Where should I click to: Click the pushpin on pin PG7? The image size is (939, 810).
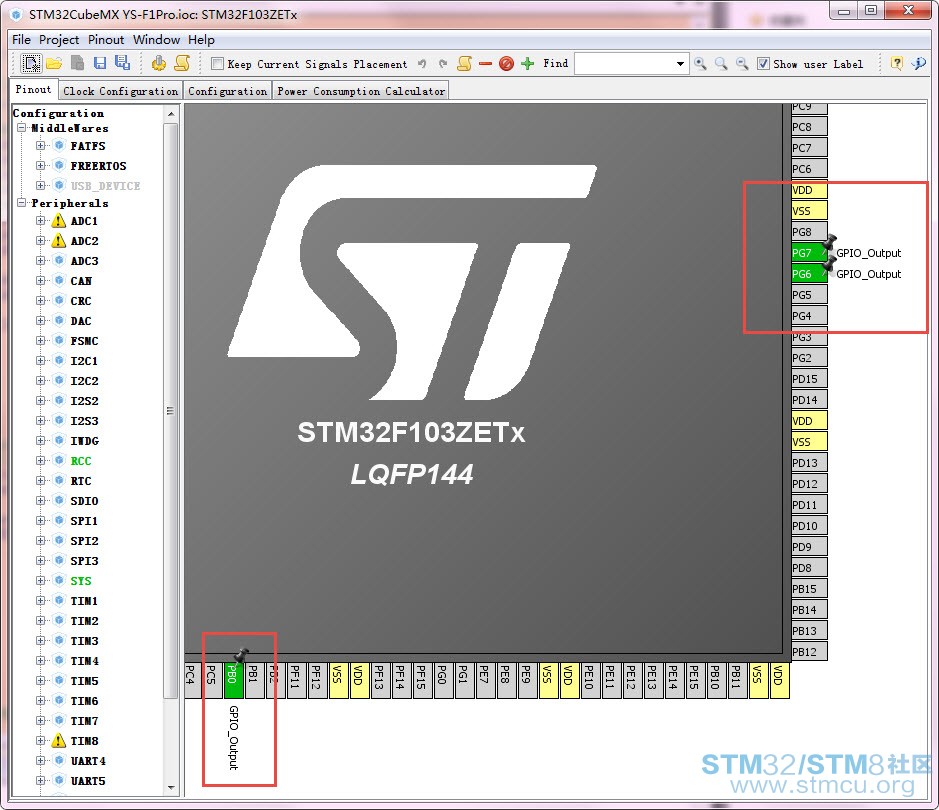[829, 242]
